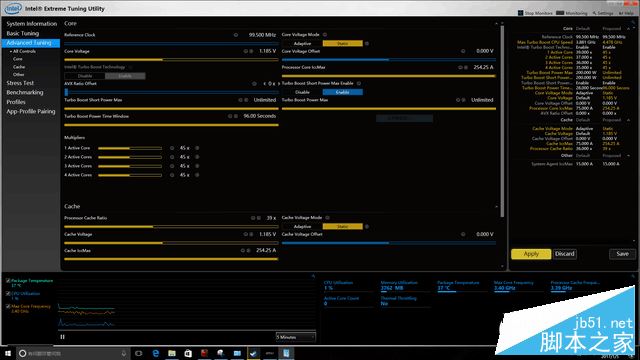Open Settings in the top toolbar

603,13
